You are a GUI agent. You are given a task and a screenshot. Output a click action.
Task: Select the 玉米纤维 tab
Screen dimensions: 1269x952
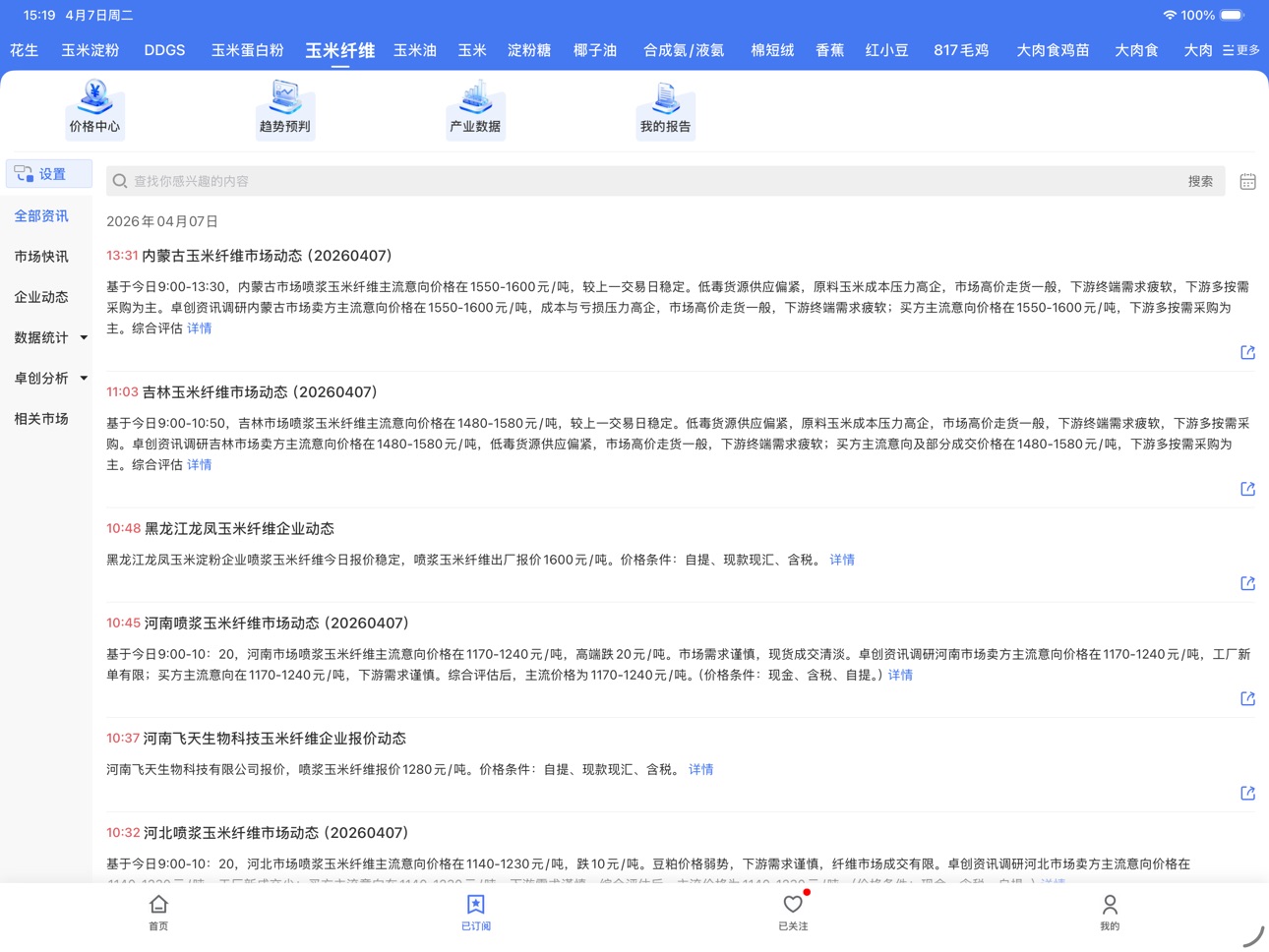[x=339, y=50]
